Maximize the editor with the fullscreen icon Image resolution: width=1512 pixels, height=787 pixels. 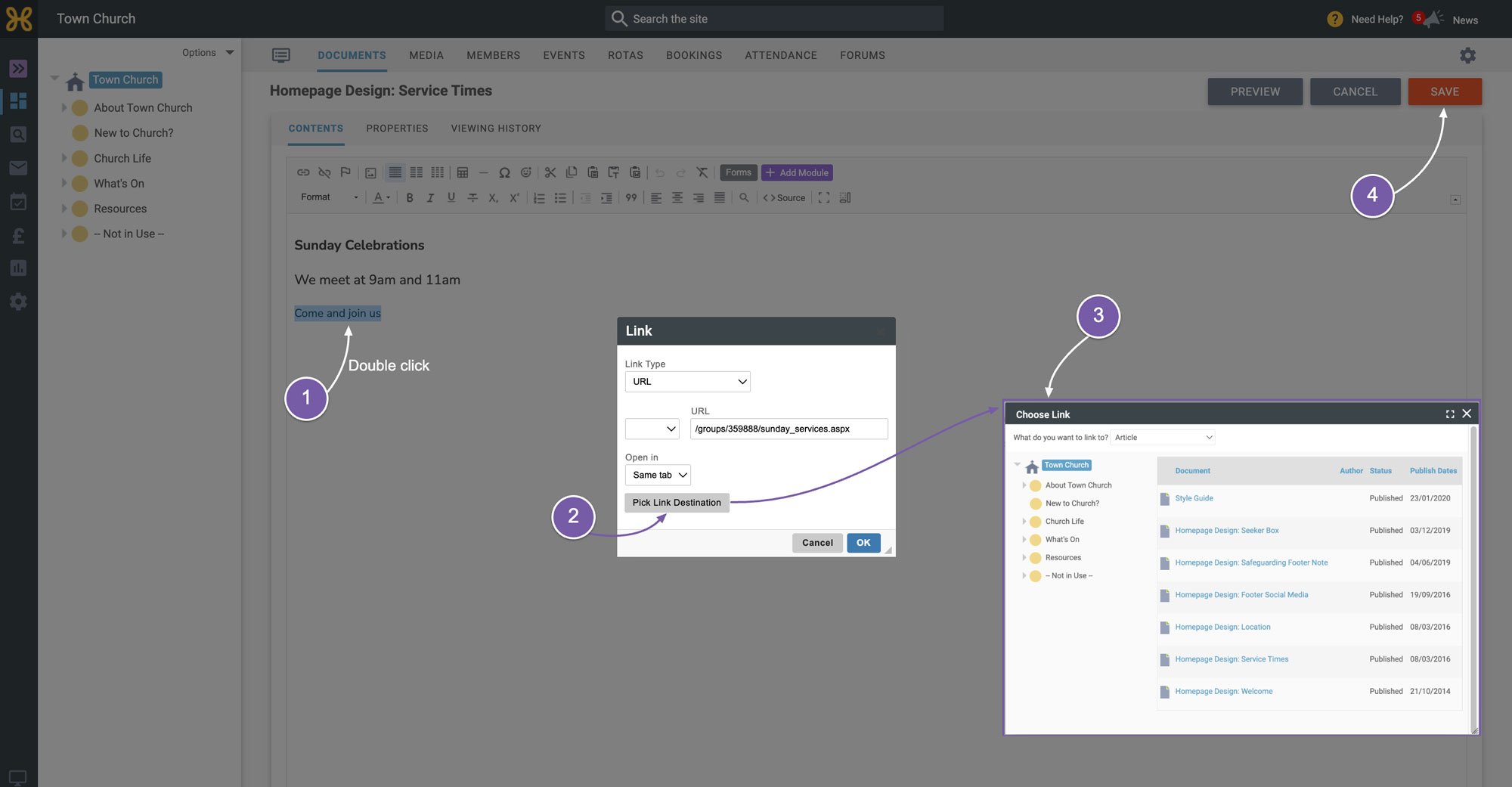point(824,198)
